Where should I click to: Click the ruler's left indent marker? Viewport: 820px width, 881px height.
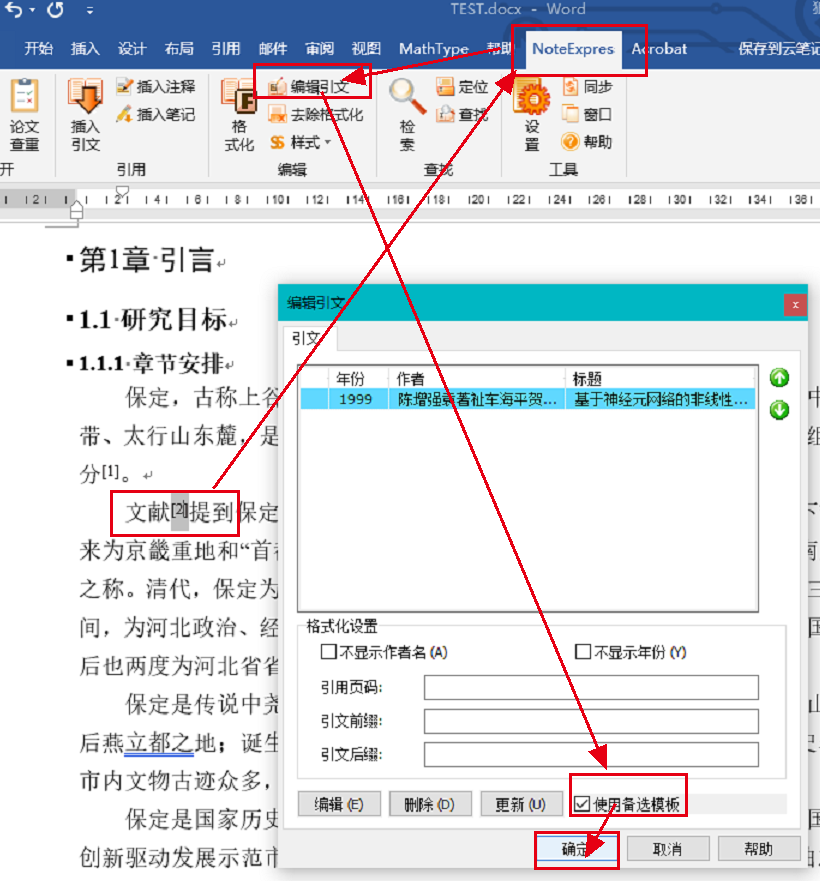pyautogui.click(x=76, y=211)
